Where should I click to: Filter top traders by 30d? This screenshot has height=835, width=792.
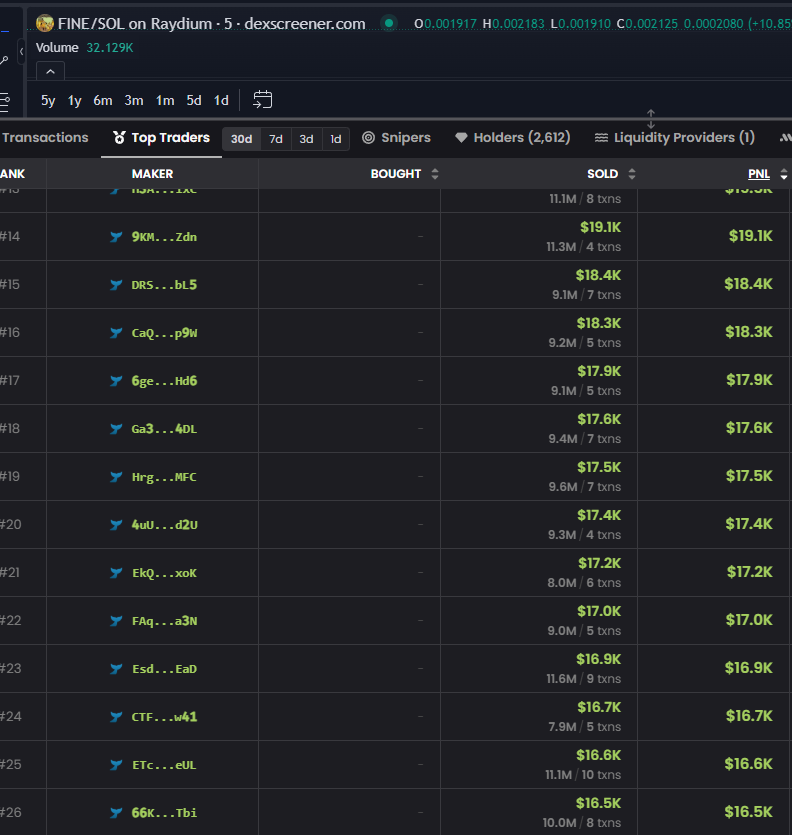[241, 139]
